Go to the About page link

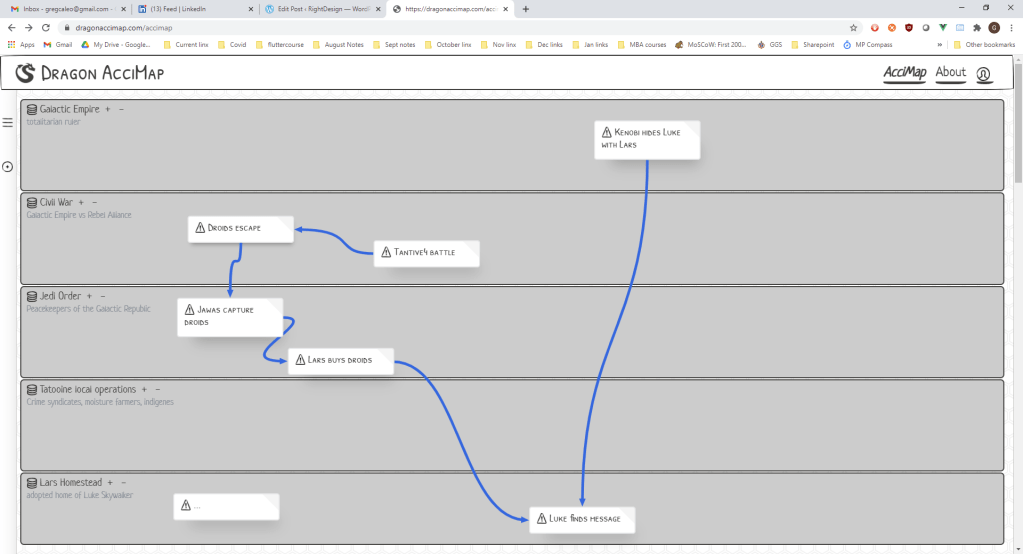(x=950, y=72)
